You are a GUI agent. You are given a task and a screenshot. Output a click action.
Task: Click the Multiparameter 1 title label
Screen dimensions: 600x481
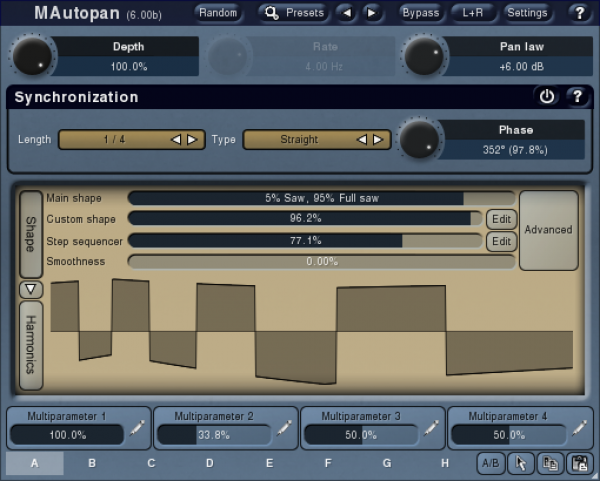[x=67, y=416]
